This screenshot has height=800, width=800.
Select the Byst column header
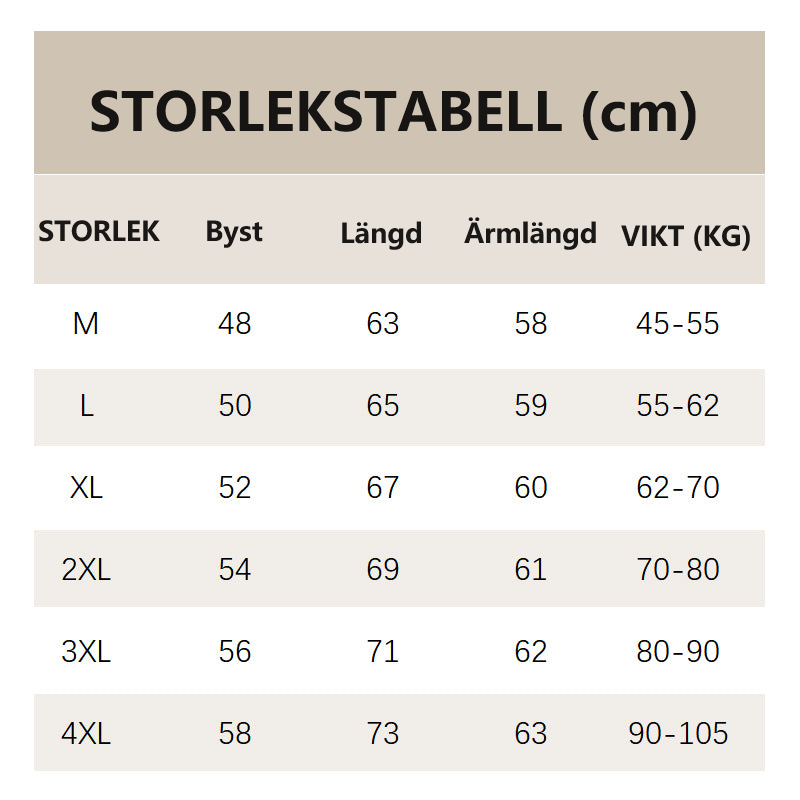pyautogui.click(x=234, y=232)
